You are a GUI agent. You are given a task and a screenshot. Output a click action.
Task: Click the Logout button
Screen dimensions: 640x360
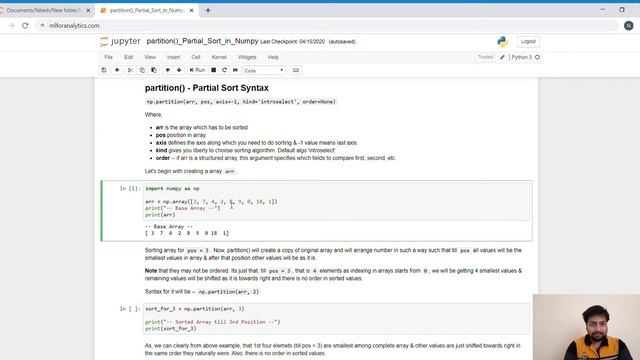click(x=528, y=42)
